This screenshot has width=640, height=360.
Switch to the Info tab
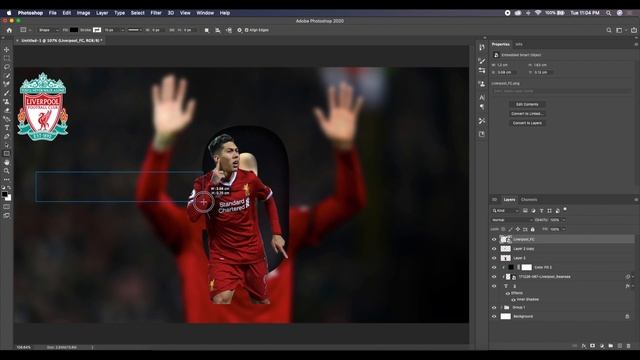coord(519,44)
